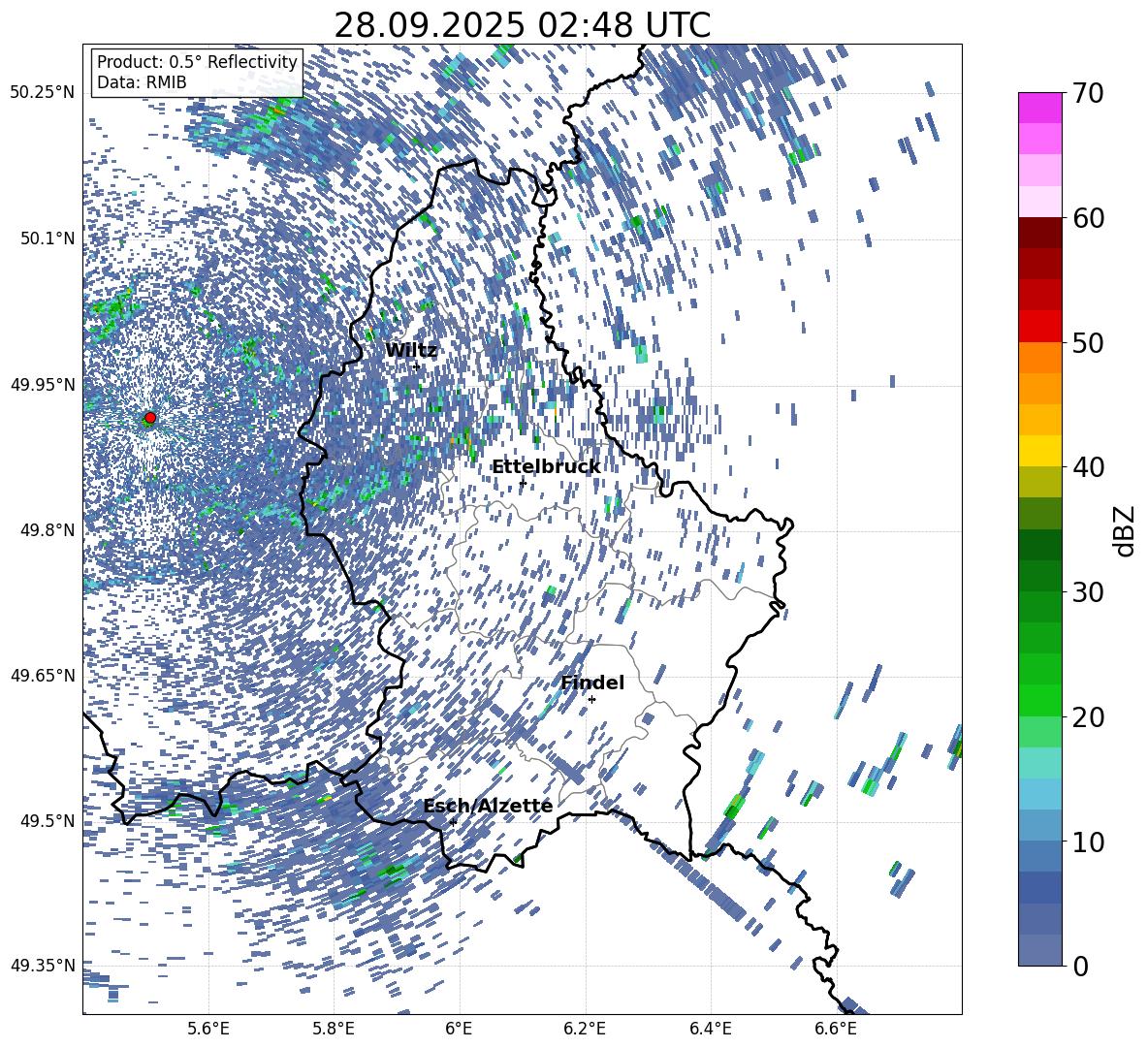
Task: Click the 20 tick label on colorbar
Action: (1088, 717)
